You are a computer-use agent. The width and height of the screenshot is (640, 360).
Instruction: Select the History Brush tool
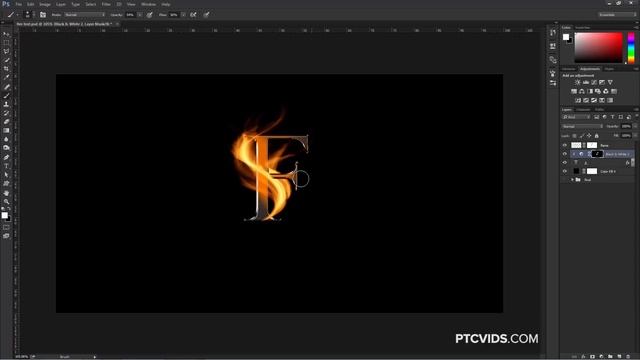[6, 113]
